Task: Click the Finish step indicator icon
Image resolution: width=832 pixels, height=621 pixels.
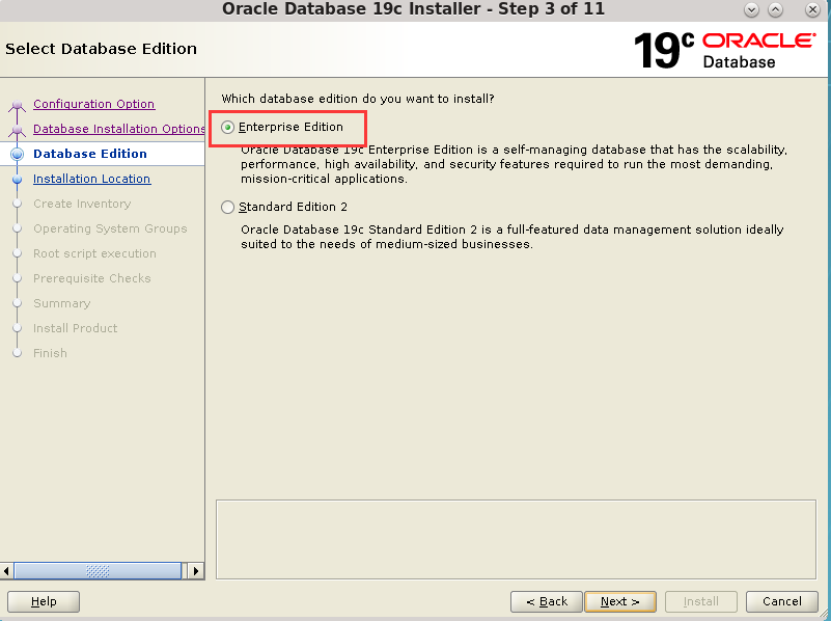Action: 17,353
